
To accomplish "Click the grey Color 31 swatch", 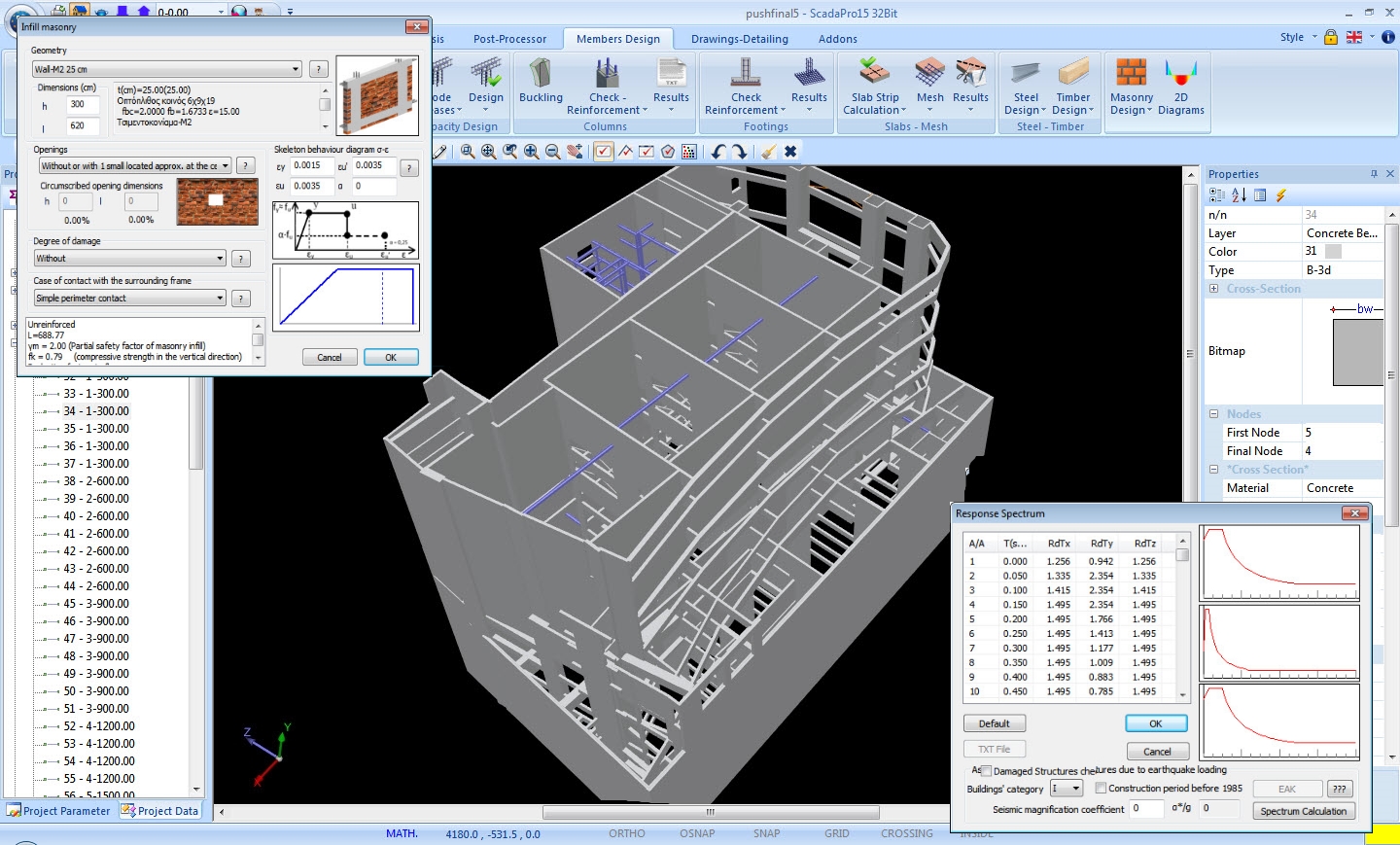I will coord(1333,252).
